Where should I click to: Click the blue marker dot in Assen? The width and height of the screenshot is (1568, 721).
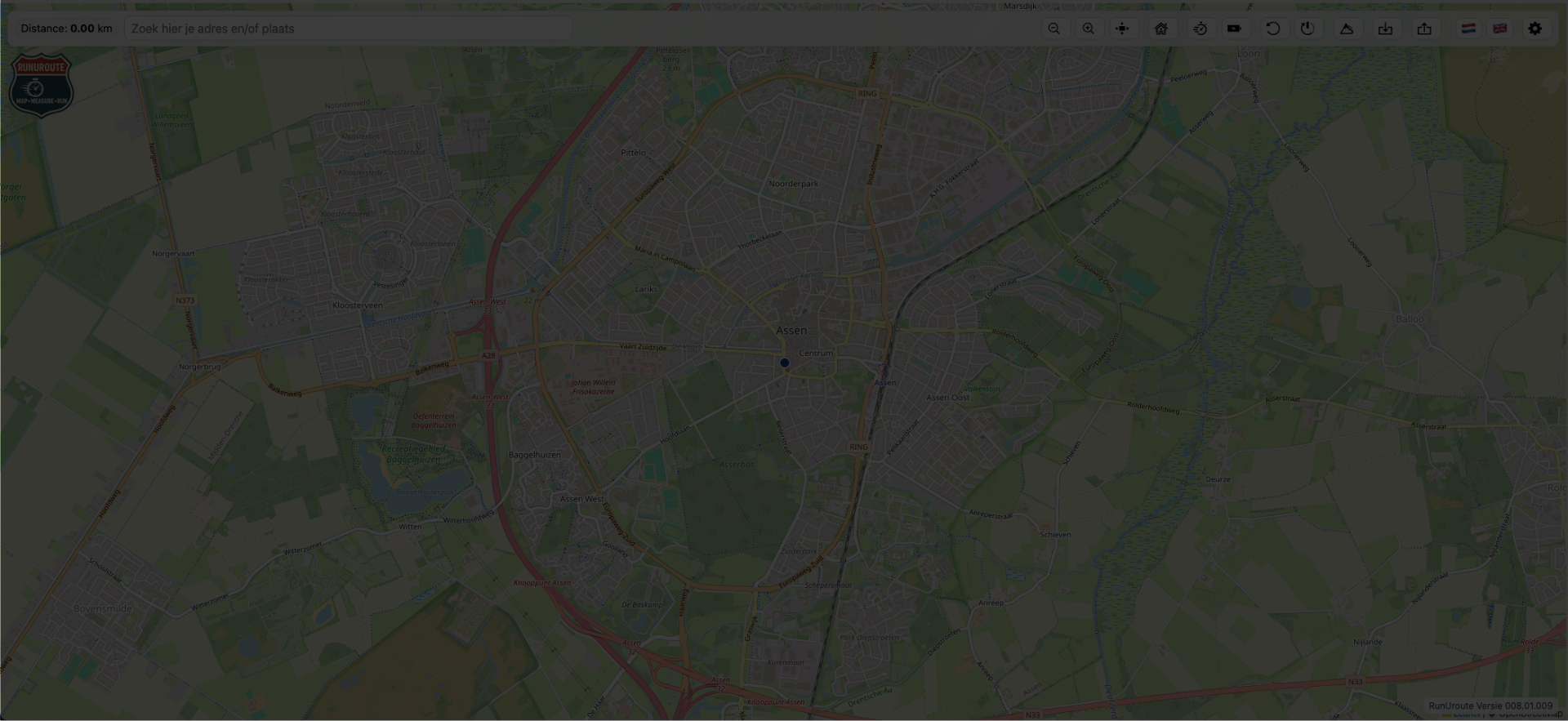pyautogui.click(x=785, y=363)
